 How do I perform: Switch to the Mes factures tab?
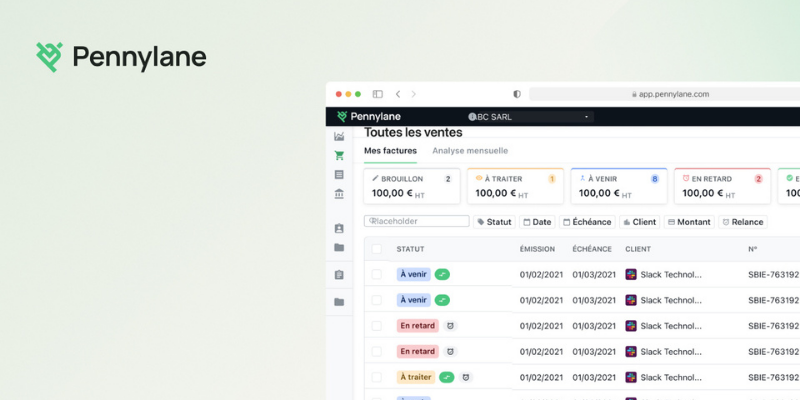click(x=390, y=151)
